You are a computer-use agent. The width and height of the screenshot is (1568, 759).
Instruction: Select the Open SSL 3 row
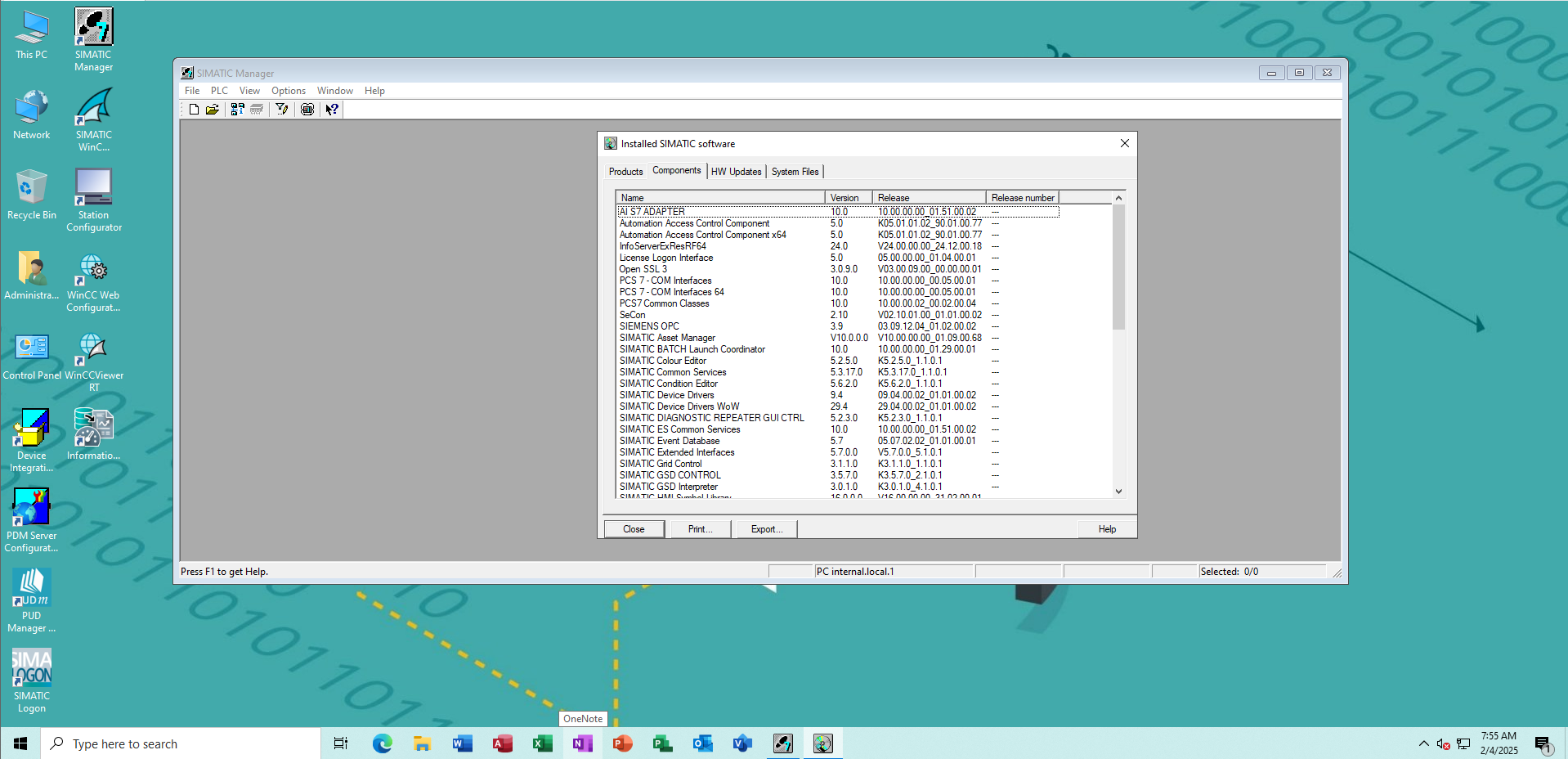pos(838,269)
